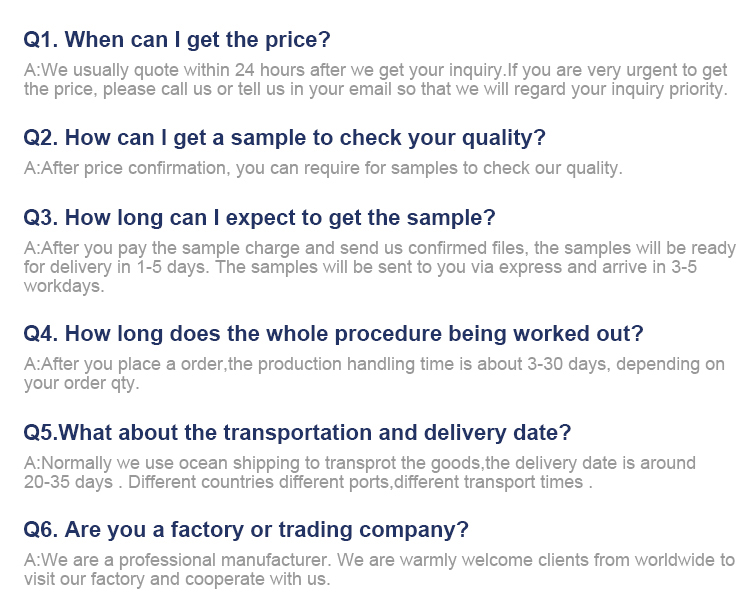
Task: Click the ocean shipping answer paragraph
Action: (x=360, y=473)
